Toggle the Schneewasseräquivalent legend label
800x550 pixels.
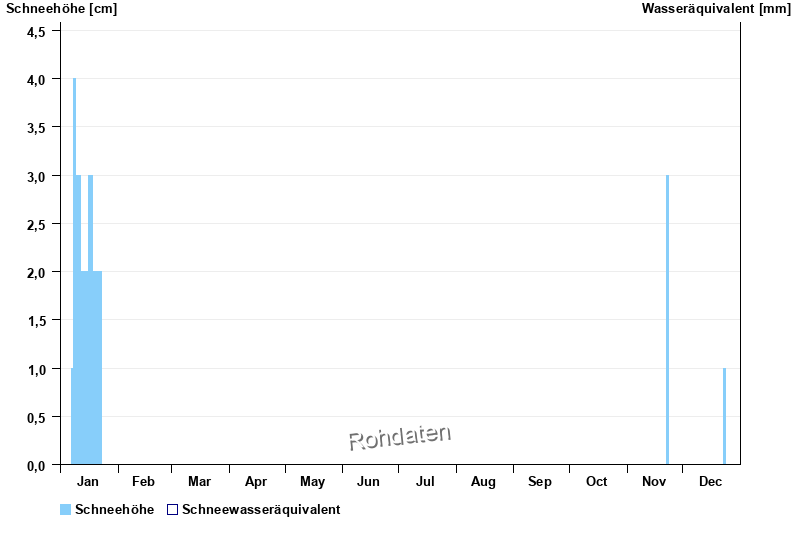tap(261, 510)
